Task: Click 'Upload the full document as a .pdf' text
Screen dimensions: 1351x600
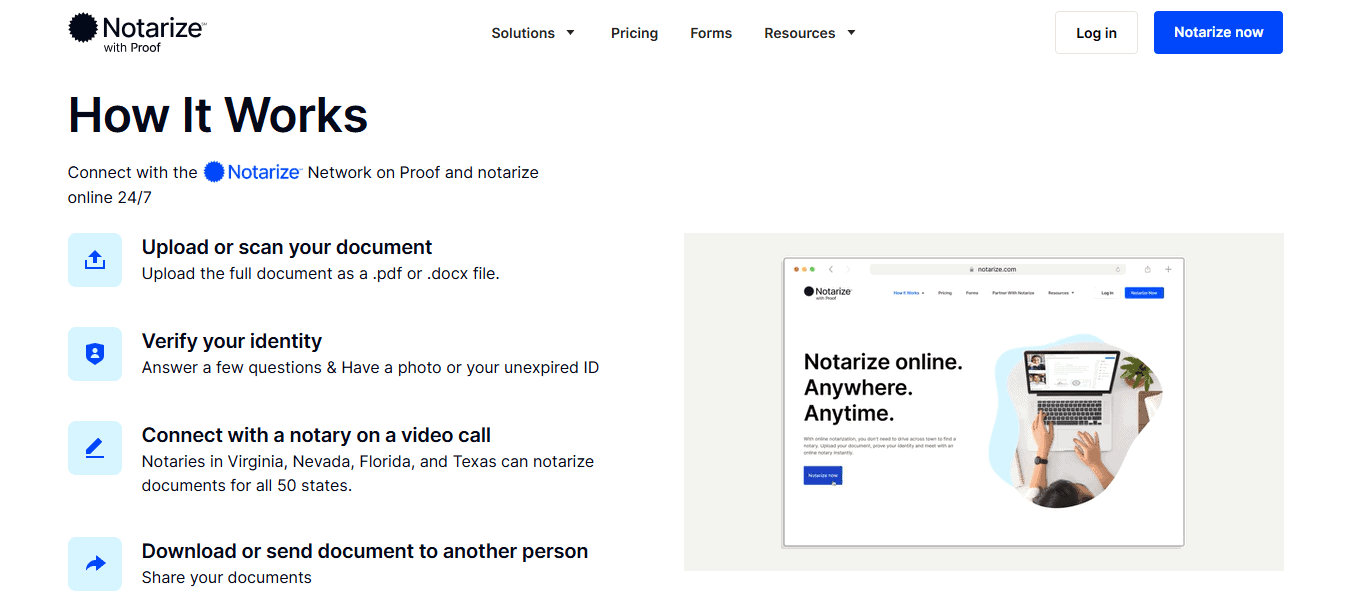Action: [x=321, y=273]
